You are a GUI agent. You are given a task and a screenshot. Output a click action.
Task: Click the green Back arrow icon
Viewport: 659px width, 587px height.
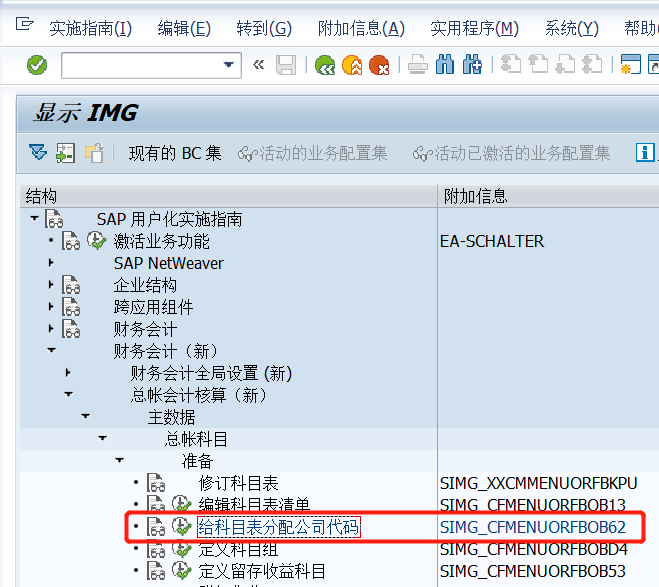tap(325, 65)
